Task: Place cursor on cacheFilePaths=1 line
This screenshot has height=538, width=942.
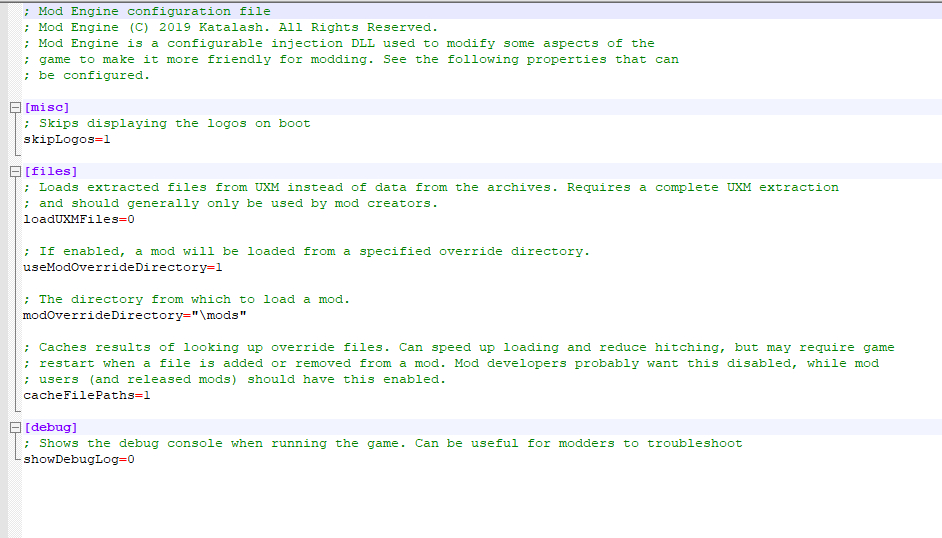Action: [86, 396]
